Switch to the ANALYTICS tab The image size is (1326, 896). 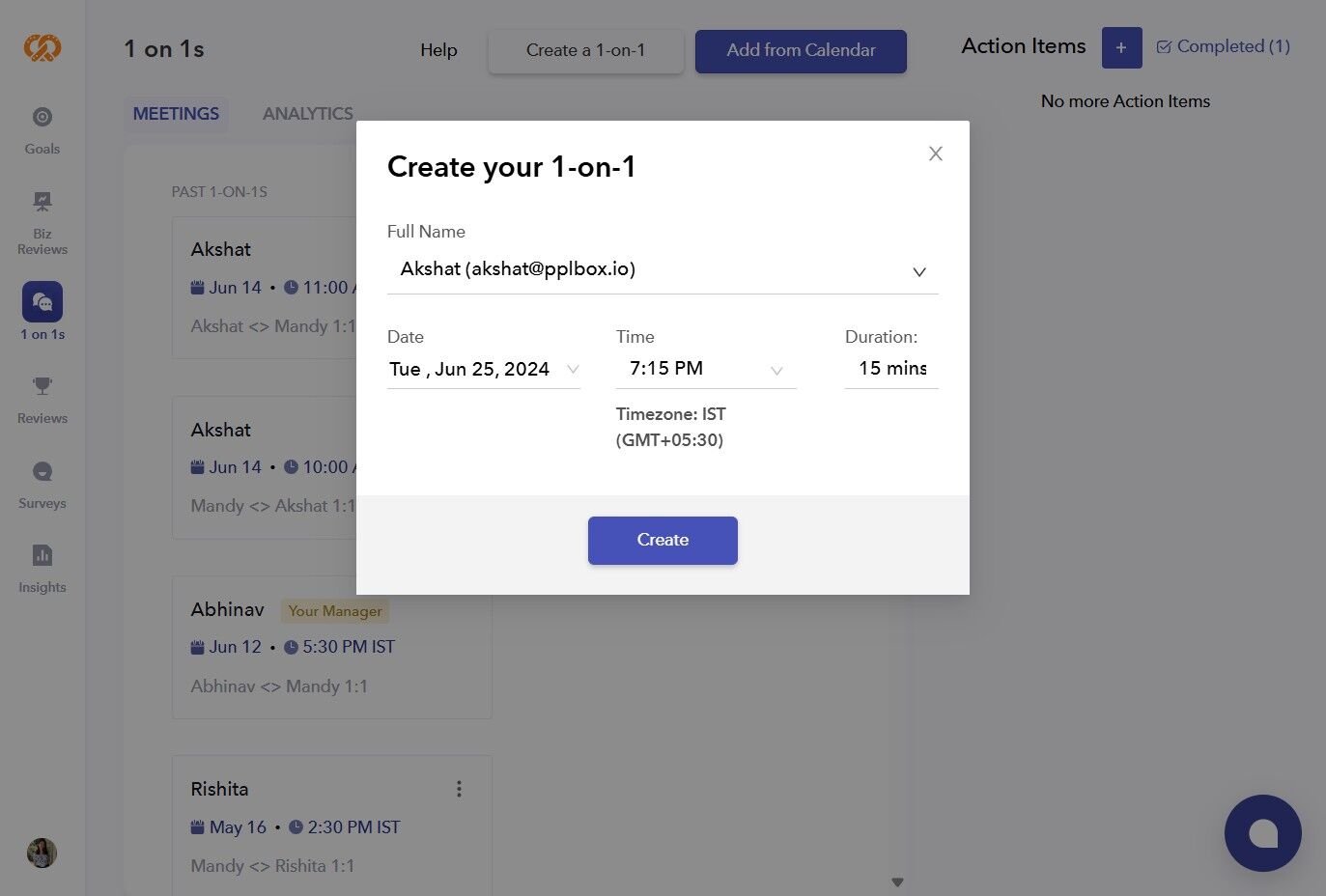308,114
